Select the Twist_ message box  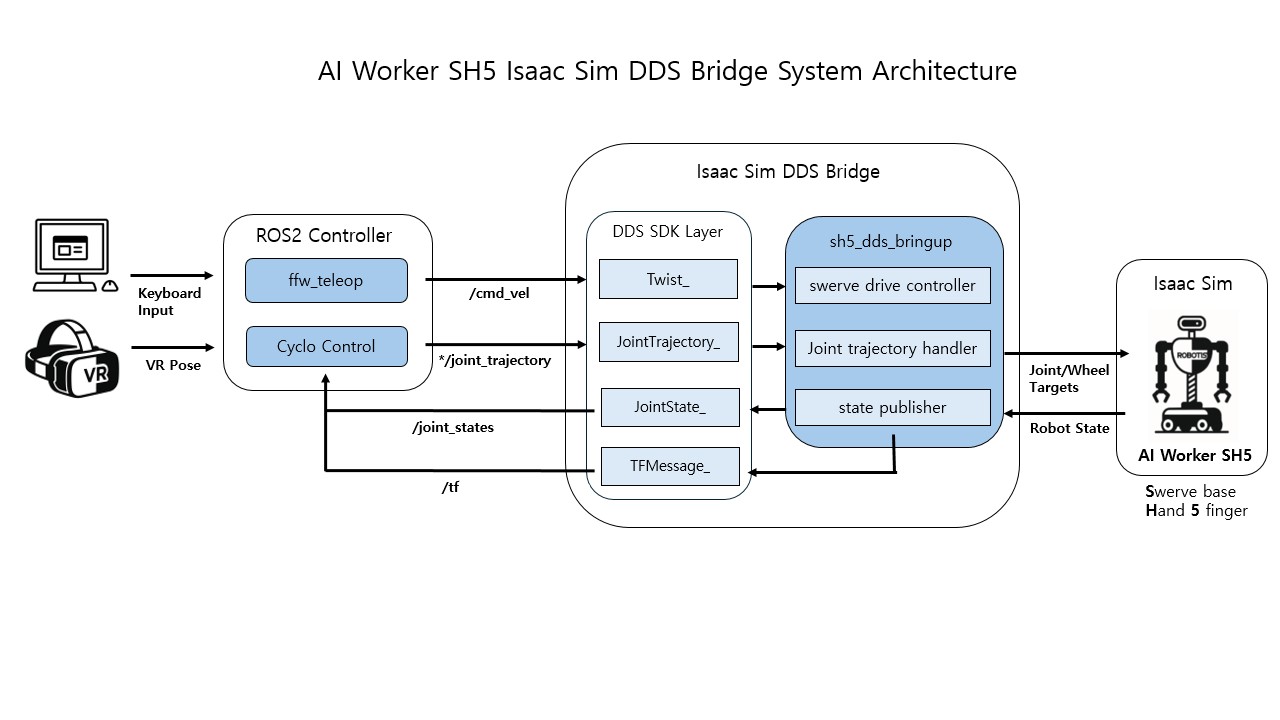coord(668,279)
